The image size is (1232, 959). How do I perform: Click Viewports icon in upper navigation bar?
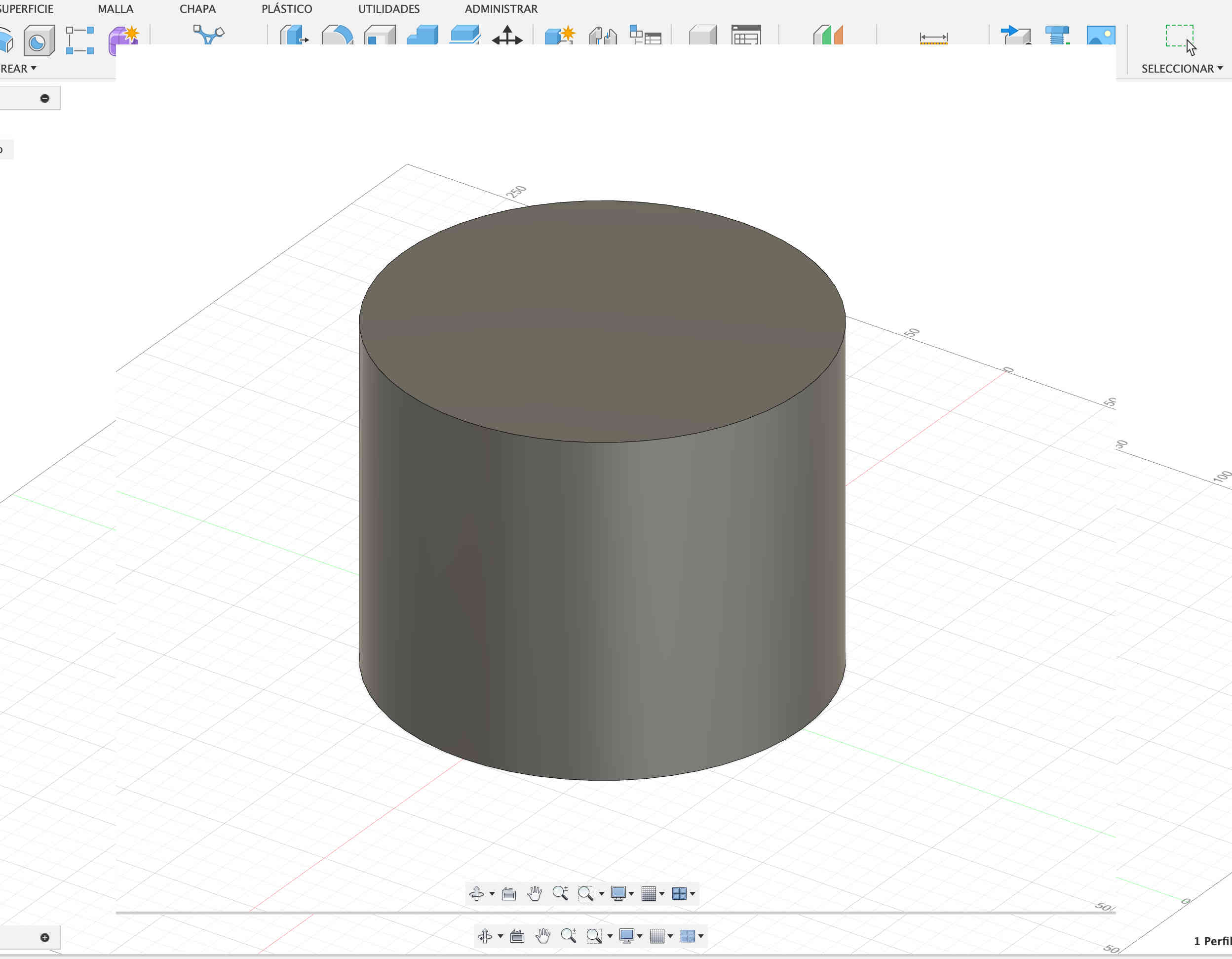coord(679,893)
